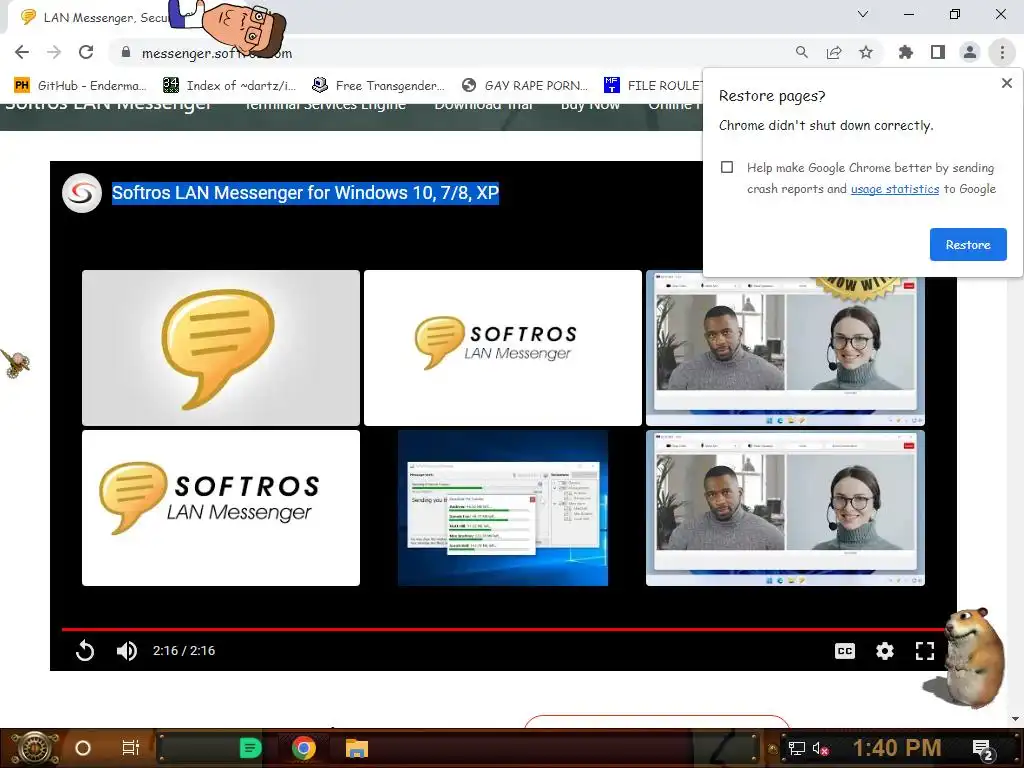Click the 1:40 PM taskbar clock
The height and width of the screenshot is (768, 1024).
click(897, 748)
